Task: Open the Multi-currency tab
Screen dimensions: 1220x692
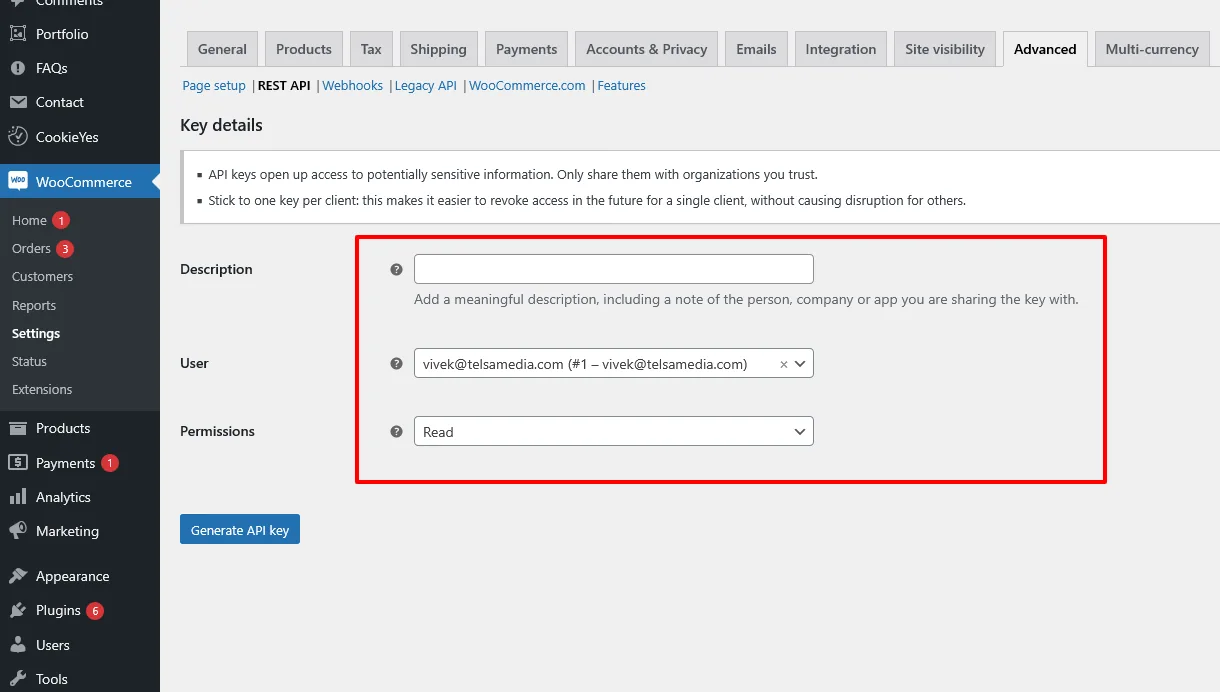Action: click(x=1152, y=49)
